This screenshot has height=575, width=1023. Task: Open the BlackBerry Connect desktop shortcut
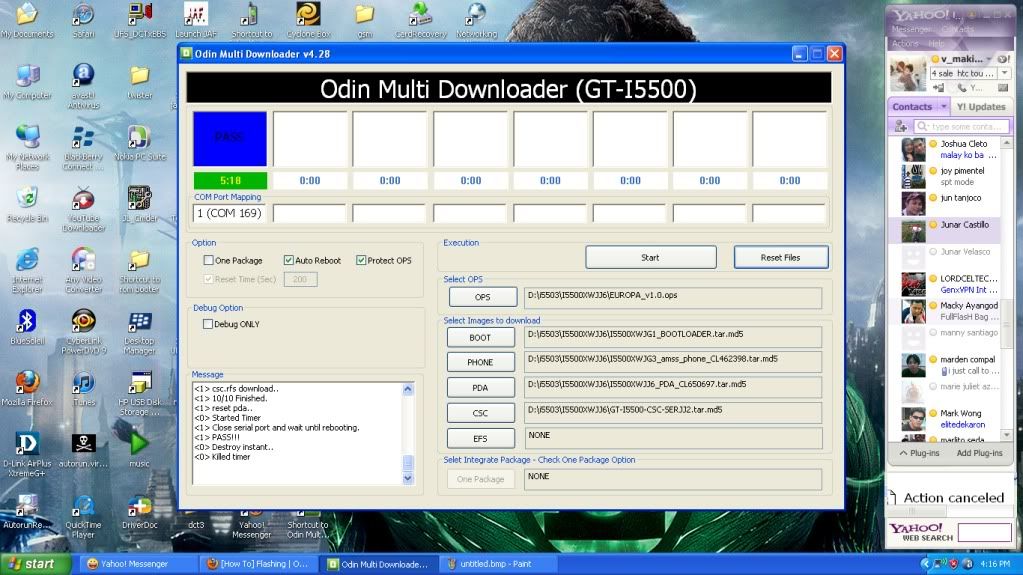coord(84,148)
